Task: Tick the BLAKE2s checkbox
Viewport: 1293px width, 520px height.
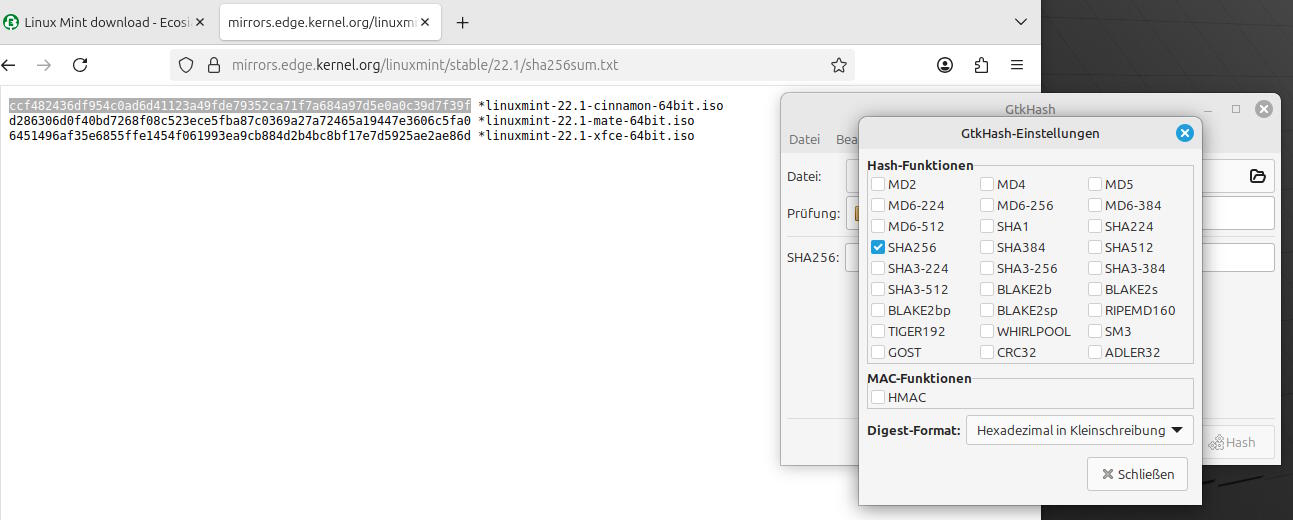Action: (1095, 289)
